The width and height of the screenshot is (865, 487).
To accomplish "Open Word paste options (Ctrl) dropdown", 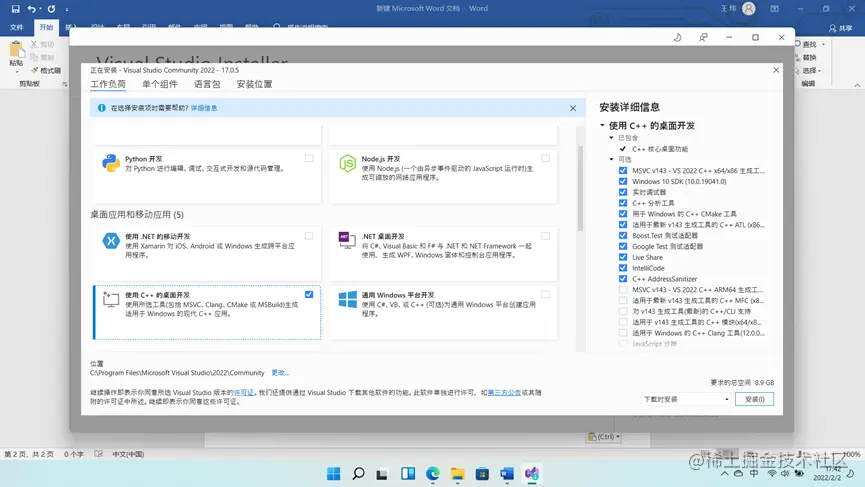I will tap(603, 437).
